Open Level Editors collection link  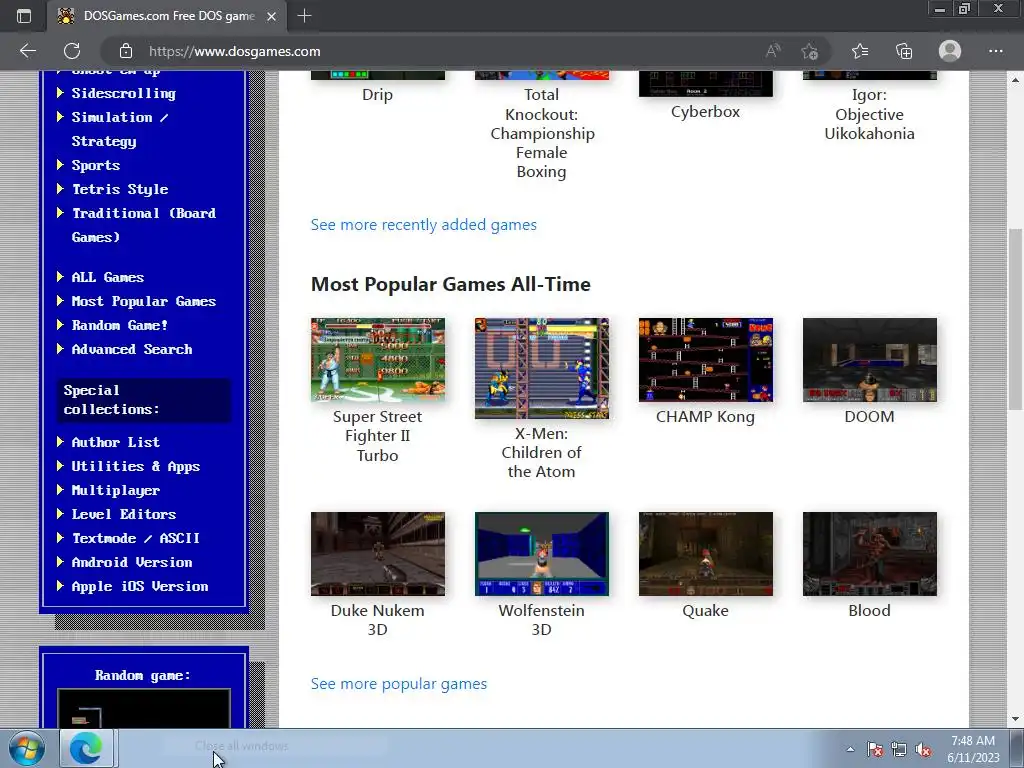[124, 515]
